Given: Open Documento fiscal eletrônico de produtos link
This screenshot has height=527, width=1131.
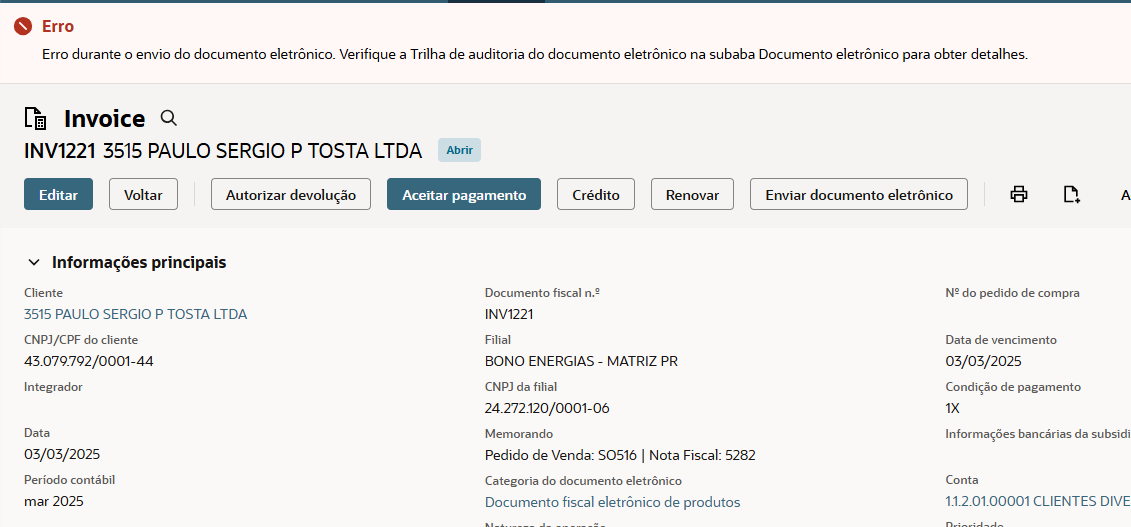Looking at the screenshot, I should point(612,502).
